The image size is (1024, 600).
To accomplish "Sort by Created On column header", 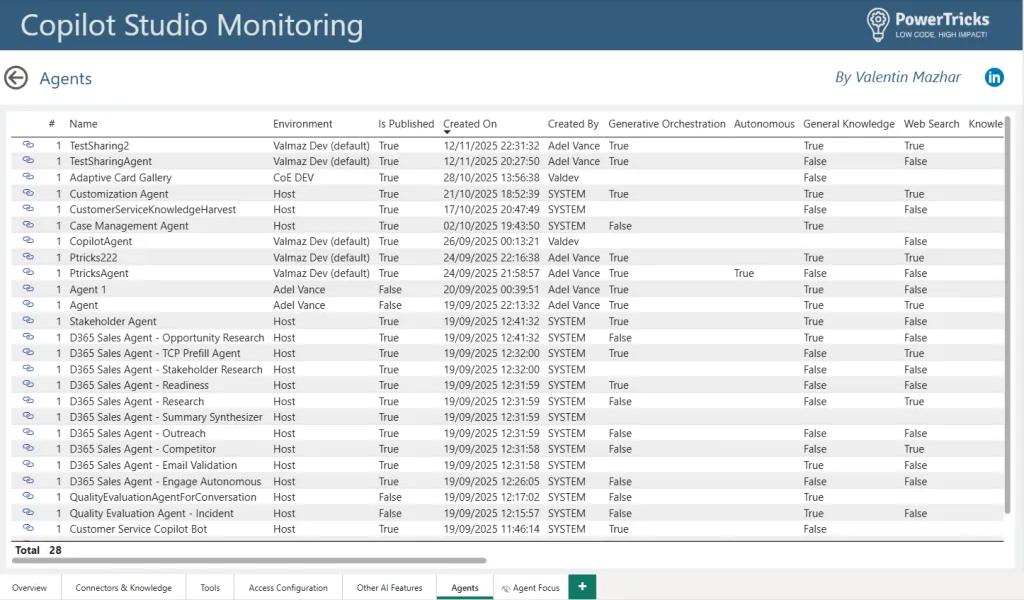I will point(470,123).
